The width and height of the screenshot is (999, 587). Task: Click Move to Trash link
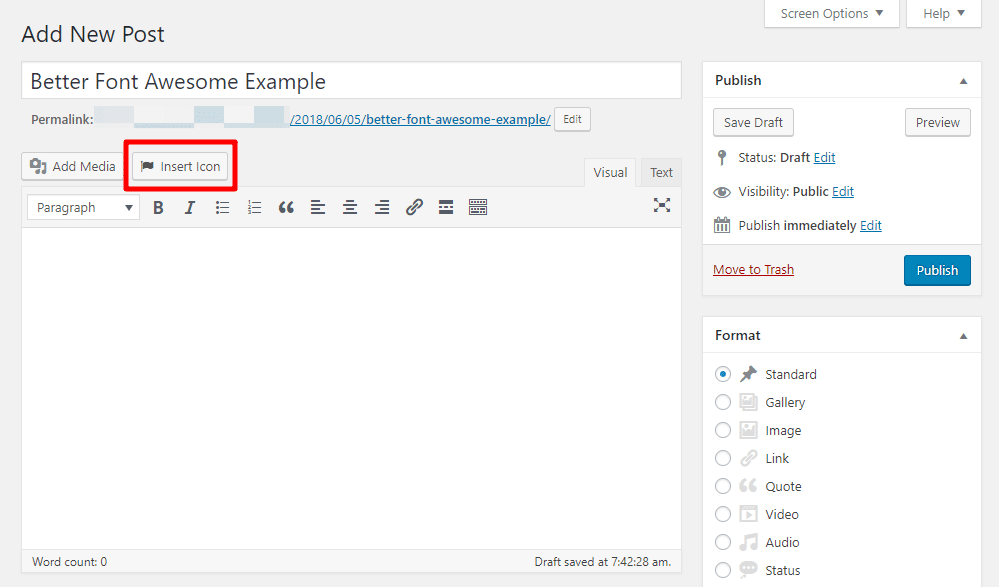753,270
